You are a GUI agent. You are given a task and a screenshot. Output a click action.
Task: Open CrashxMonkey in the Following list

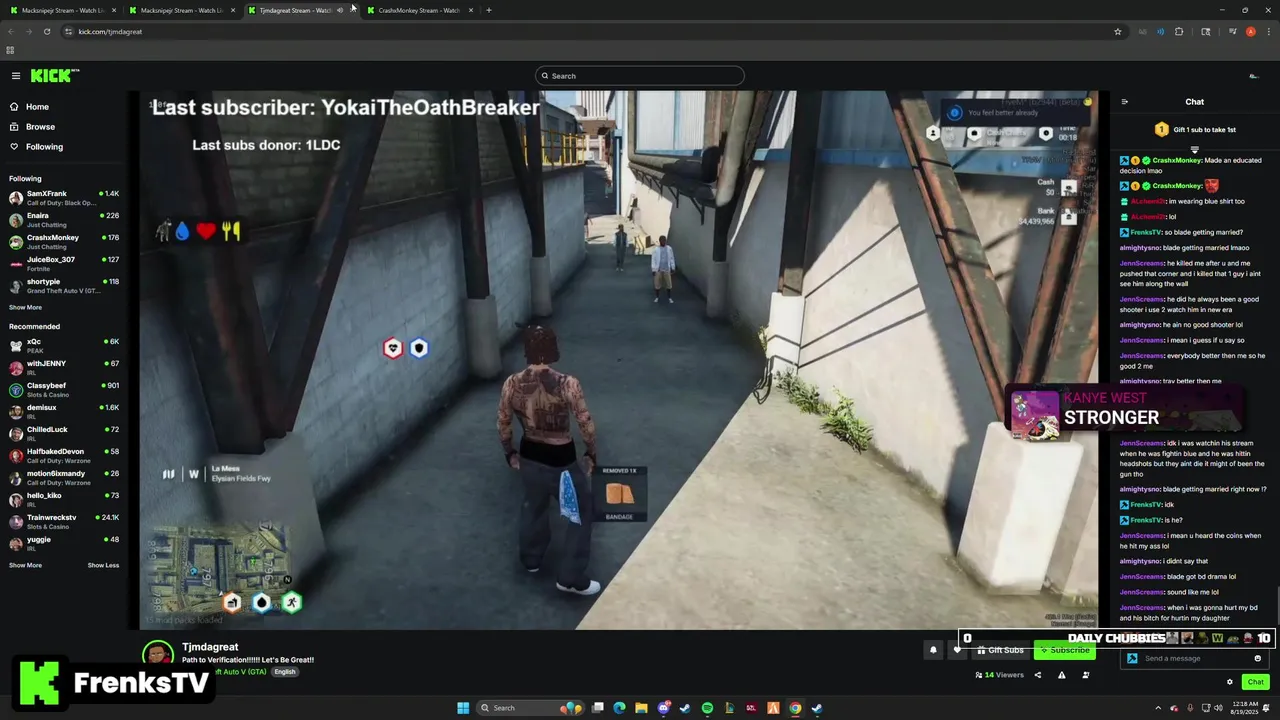(x=63, y=242)
